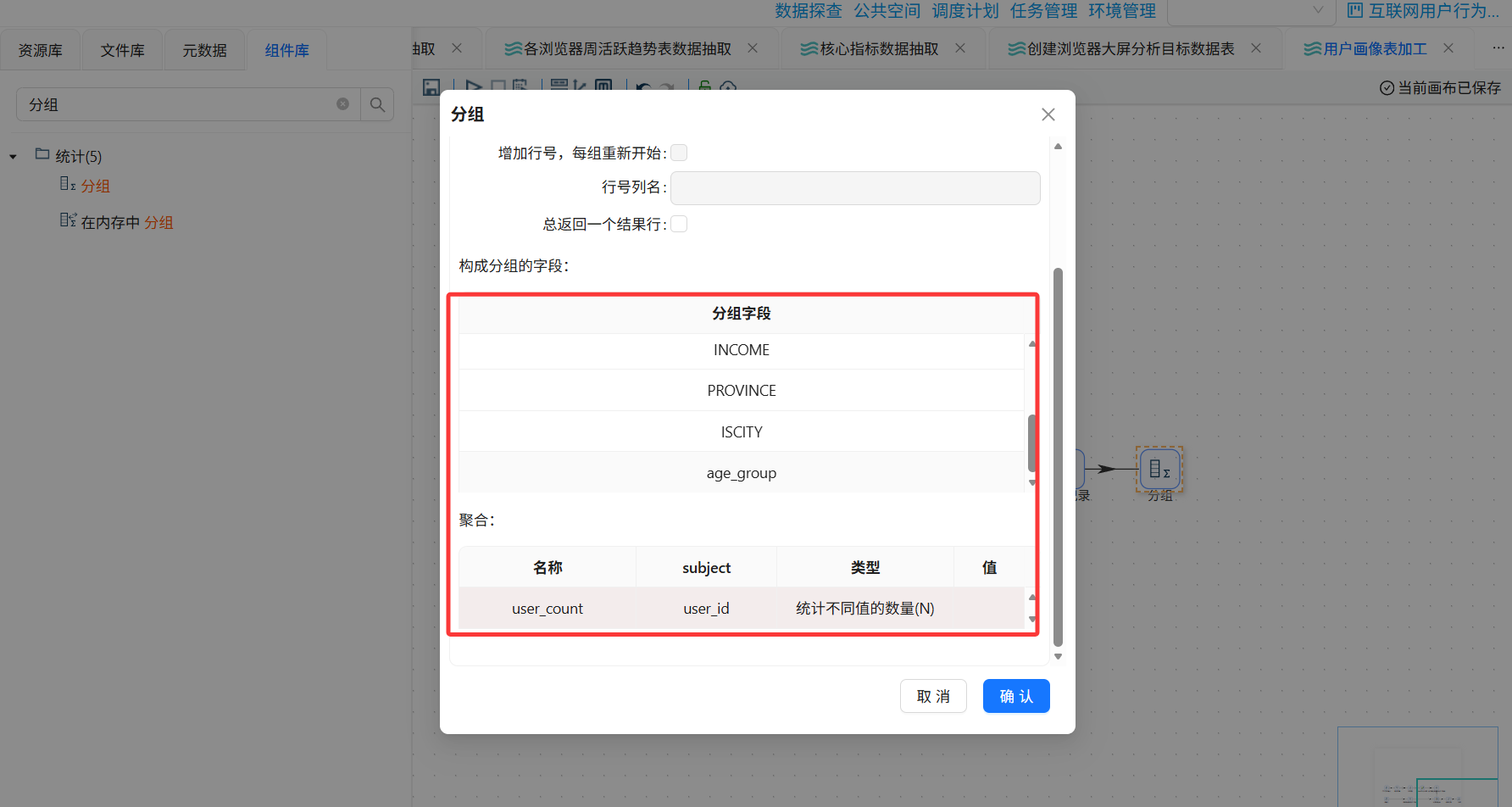Open the top environment dropdown
The width and height of the screenshot is (1512, 807).
pos(1251,11)
